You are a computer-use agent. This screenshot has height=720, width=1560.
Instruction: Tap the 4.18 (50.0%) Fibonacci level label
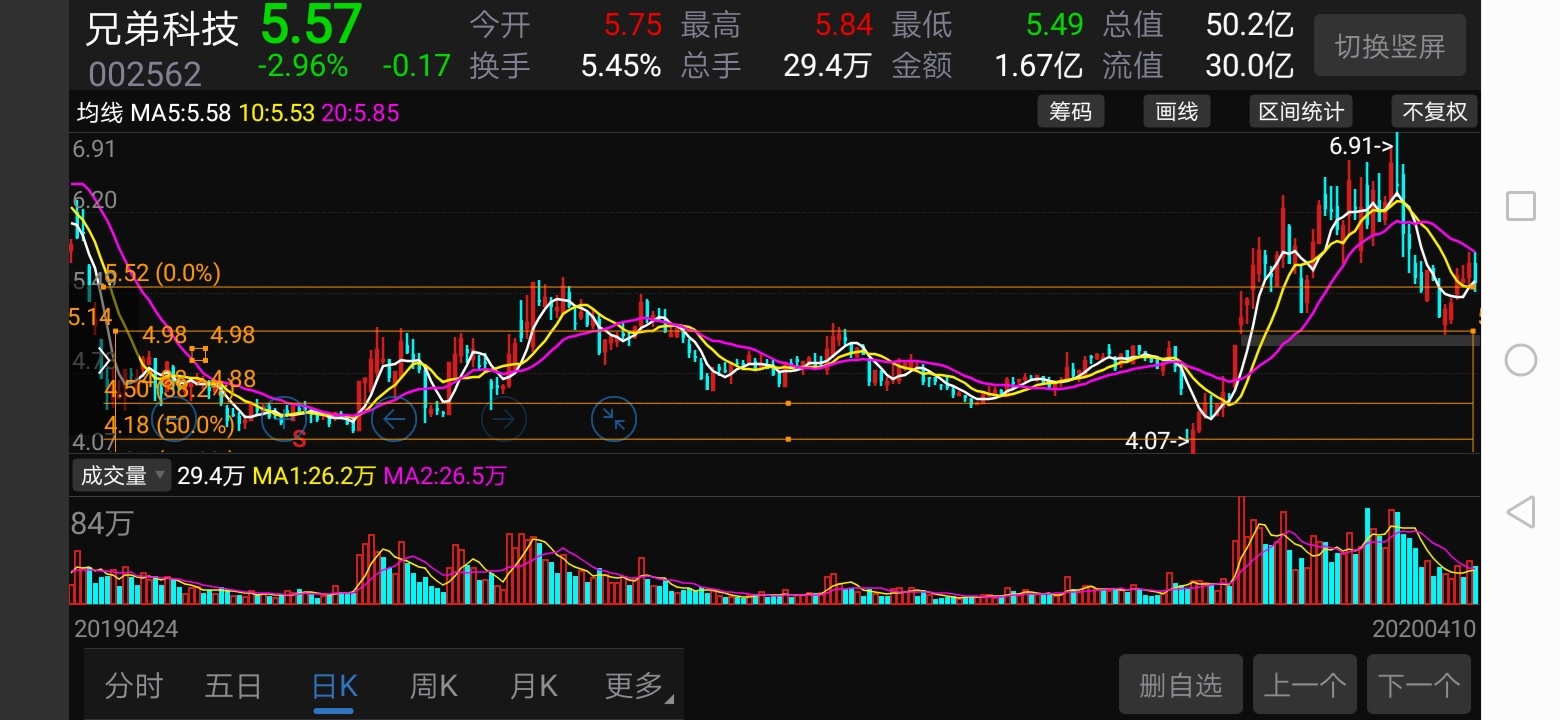point(171,425)
